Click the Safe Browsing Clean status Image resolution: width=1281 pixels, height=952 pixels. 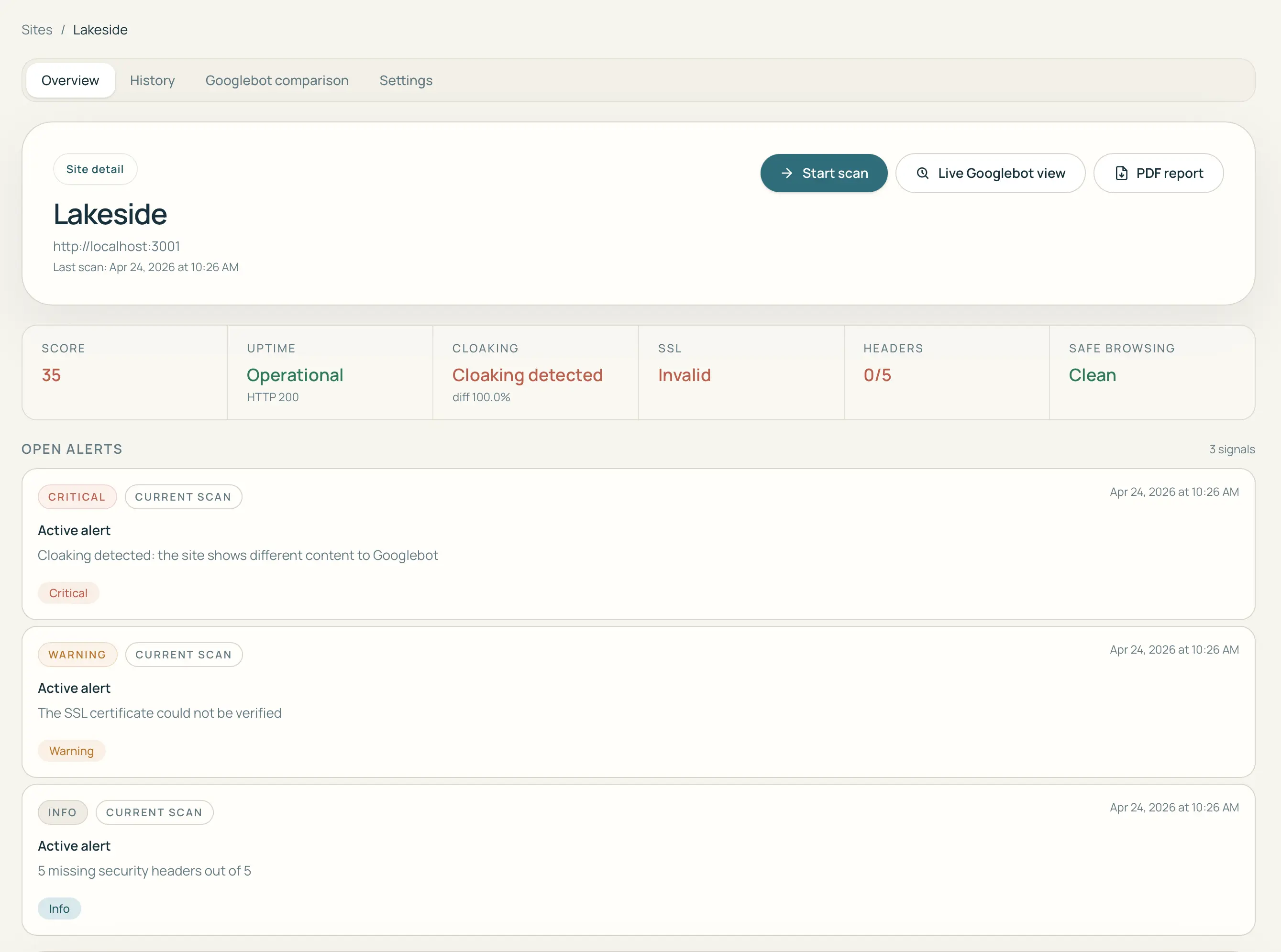[1093, 375]
